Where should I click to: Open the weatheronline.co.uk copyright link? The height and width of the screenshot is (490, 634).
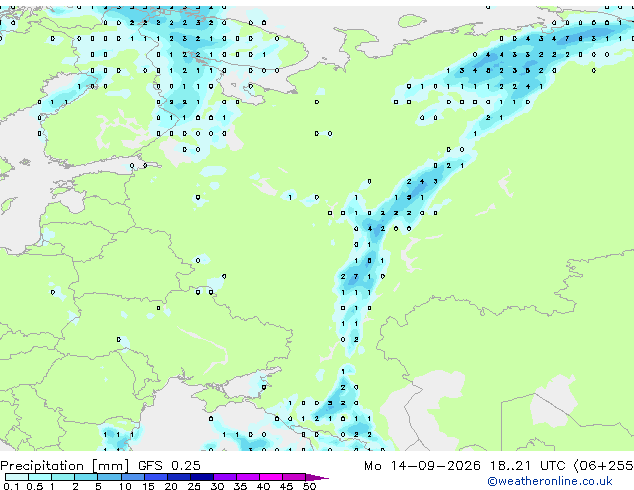tap(550, 481)
